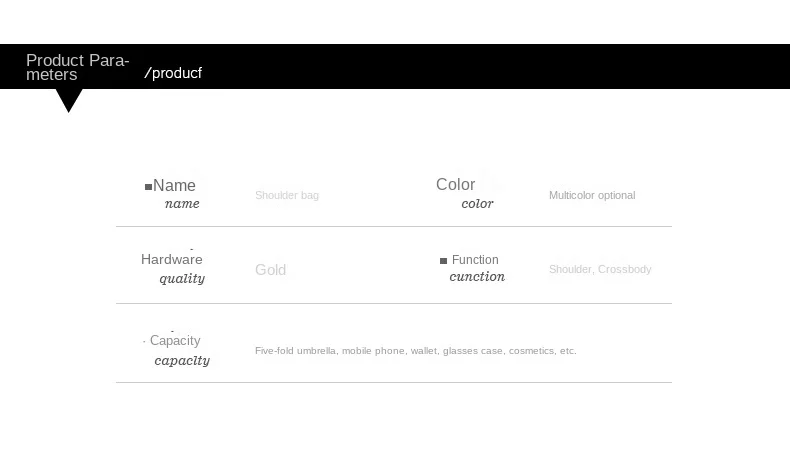Click the Capacity label
Viewport: 790px width, 461px height.
(x=175, y=341)
